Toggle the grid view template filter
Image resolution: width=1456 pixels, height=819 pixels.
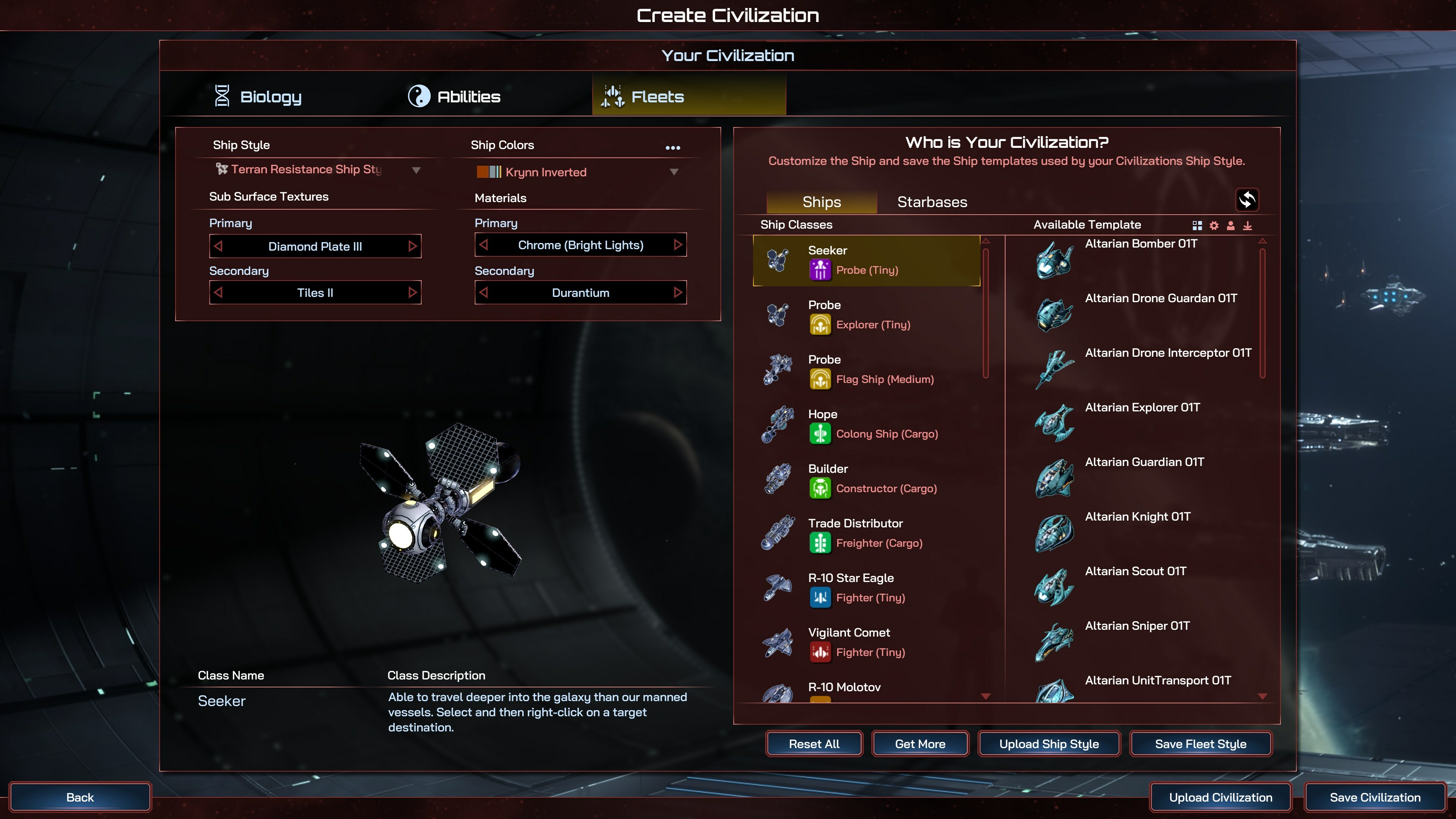(x=1197, y=226)
